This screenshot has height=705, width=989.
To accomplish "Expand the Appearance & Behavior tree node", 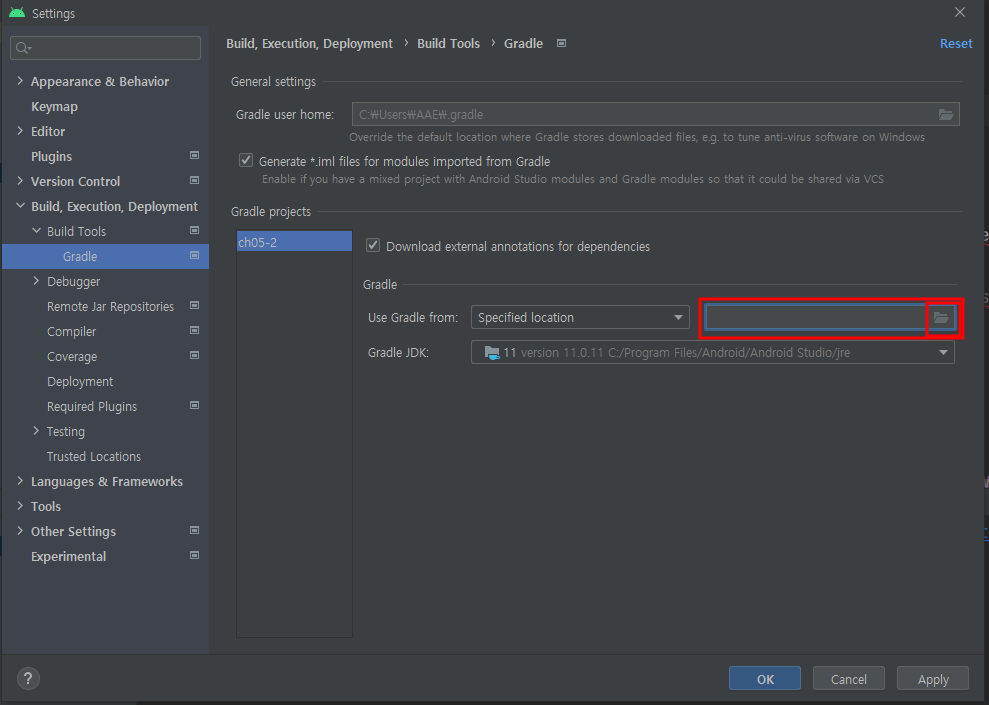I will coord(19,81).
